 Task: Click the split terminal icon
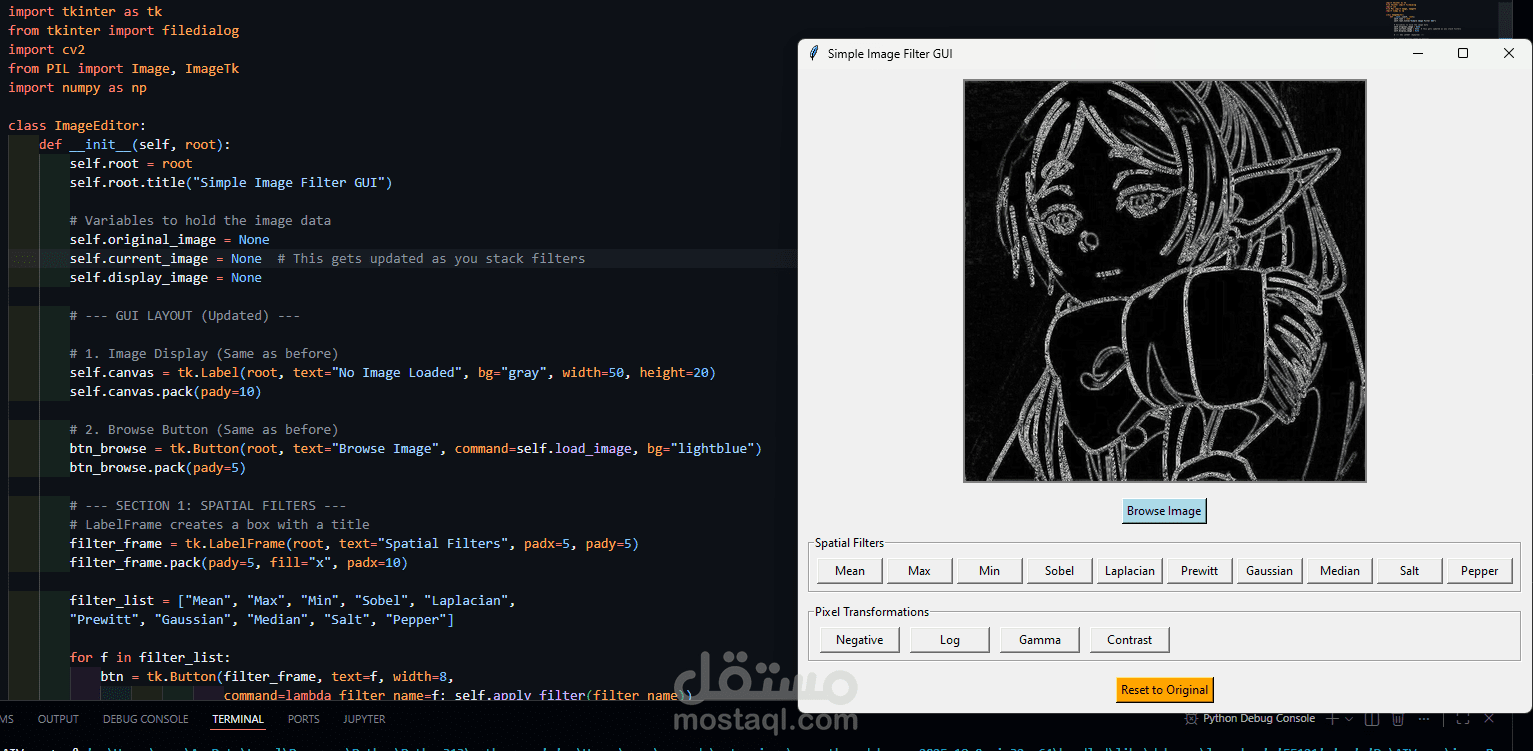[1372, 719]
